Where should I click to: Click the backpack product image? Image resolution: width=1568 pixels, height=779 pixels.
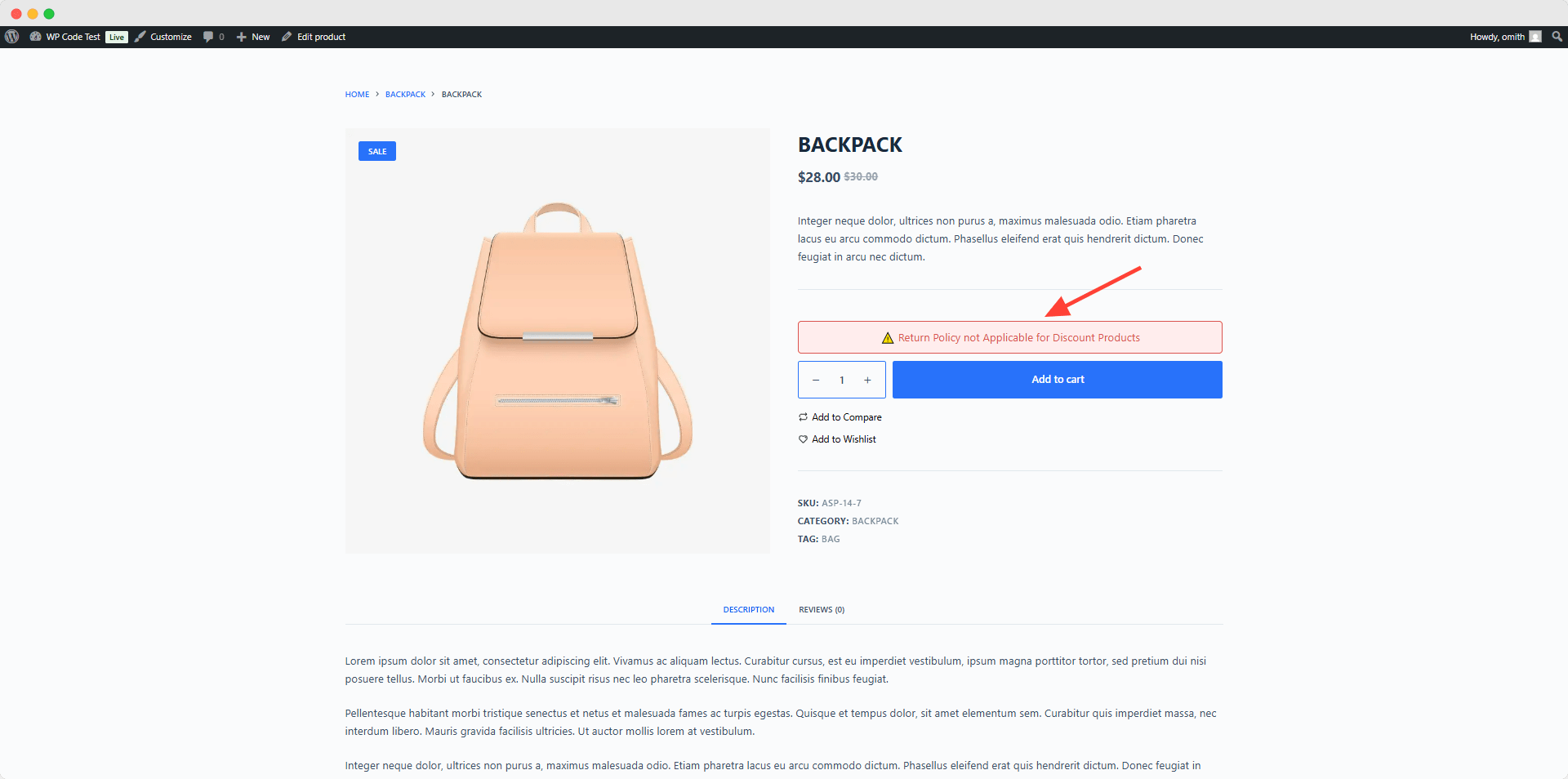[558, 341]
